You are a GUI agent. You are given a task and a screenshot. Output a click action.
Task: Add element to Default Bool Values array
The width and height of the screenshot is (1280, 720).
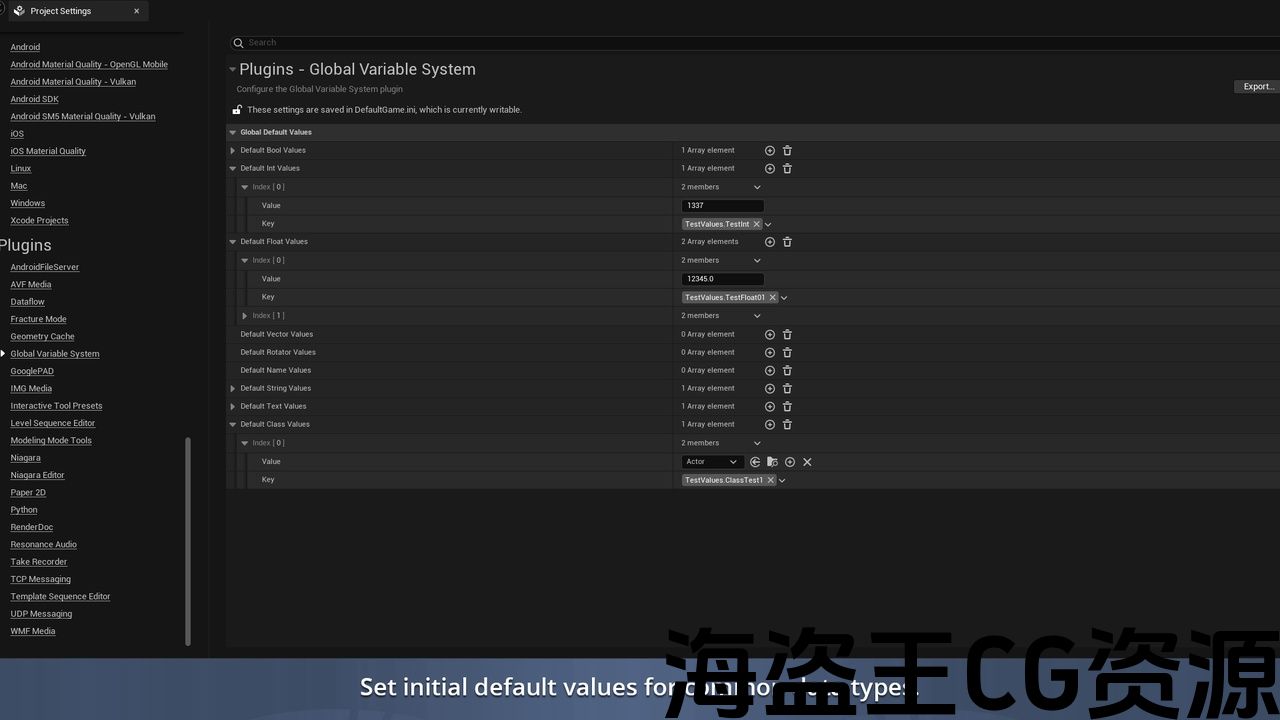pyautogui.click(x=770, y=151)
